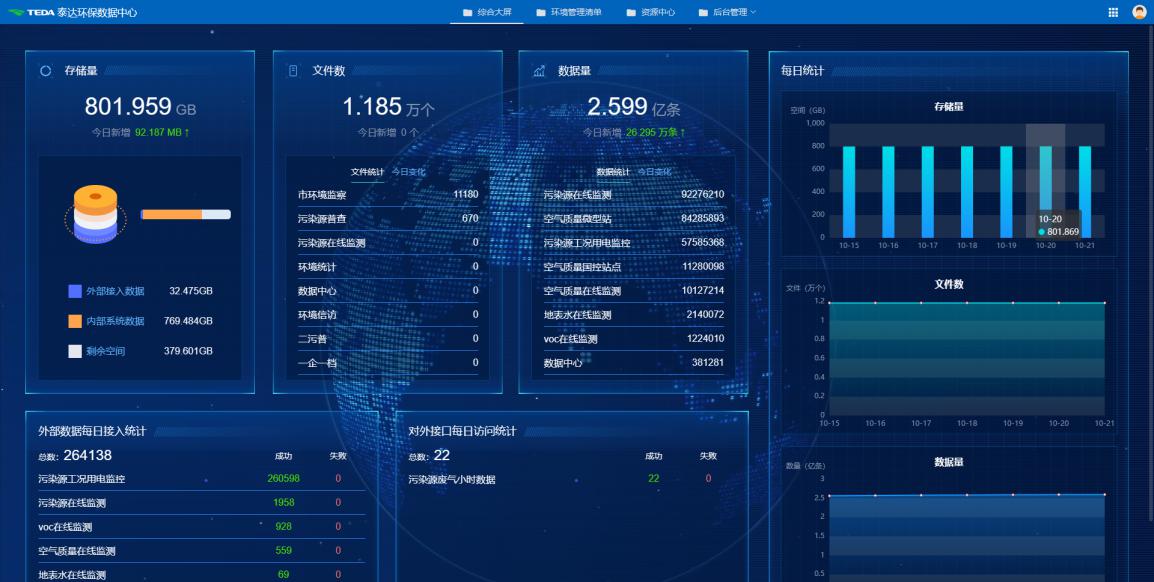This screenshot has width=1154, height=582.
Task: Click the folder icon beside 资源中心
Action: (x=630, y=13)
